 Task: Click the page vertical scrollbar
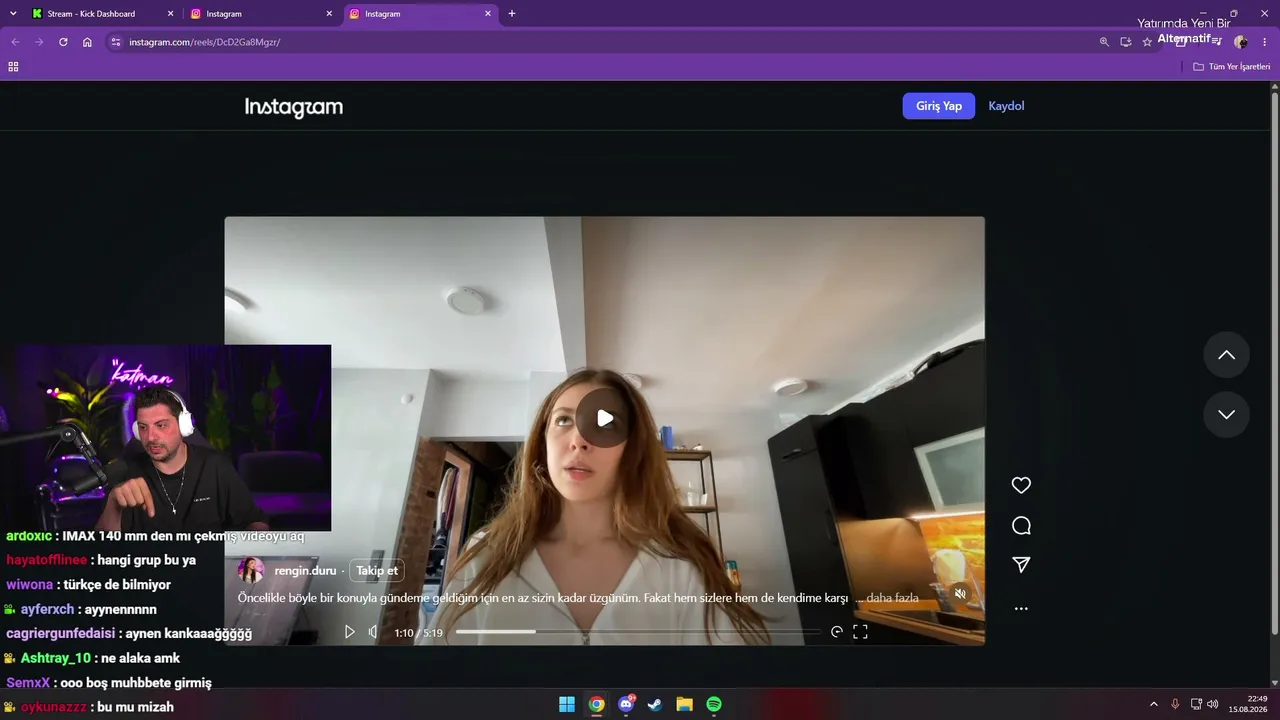pos(1274,362)
